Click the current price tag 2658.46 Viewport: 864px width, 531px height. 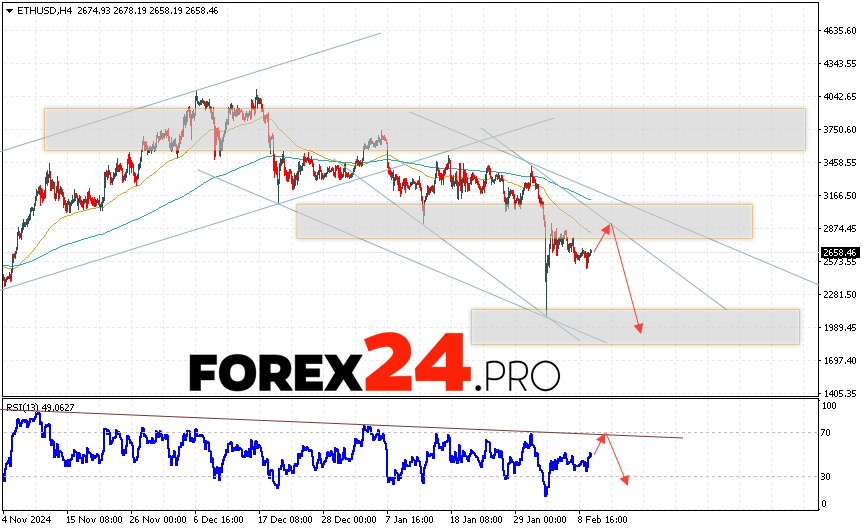(838, 253)
